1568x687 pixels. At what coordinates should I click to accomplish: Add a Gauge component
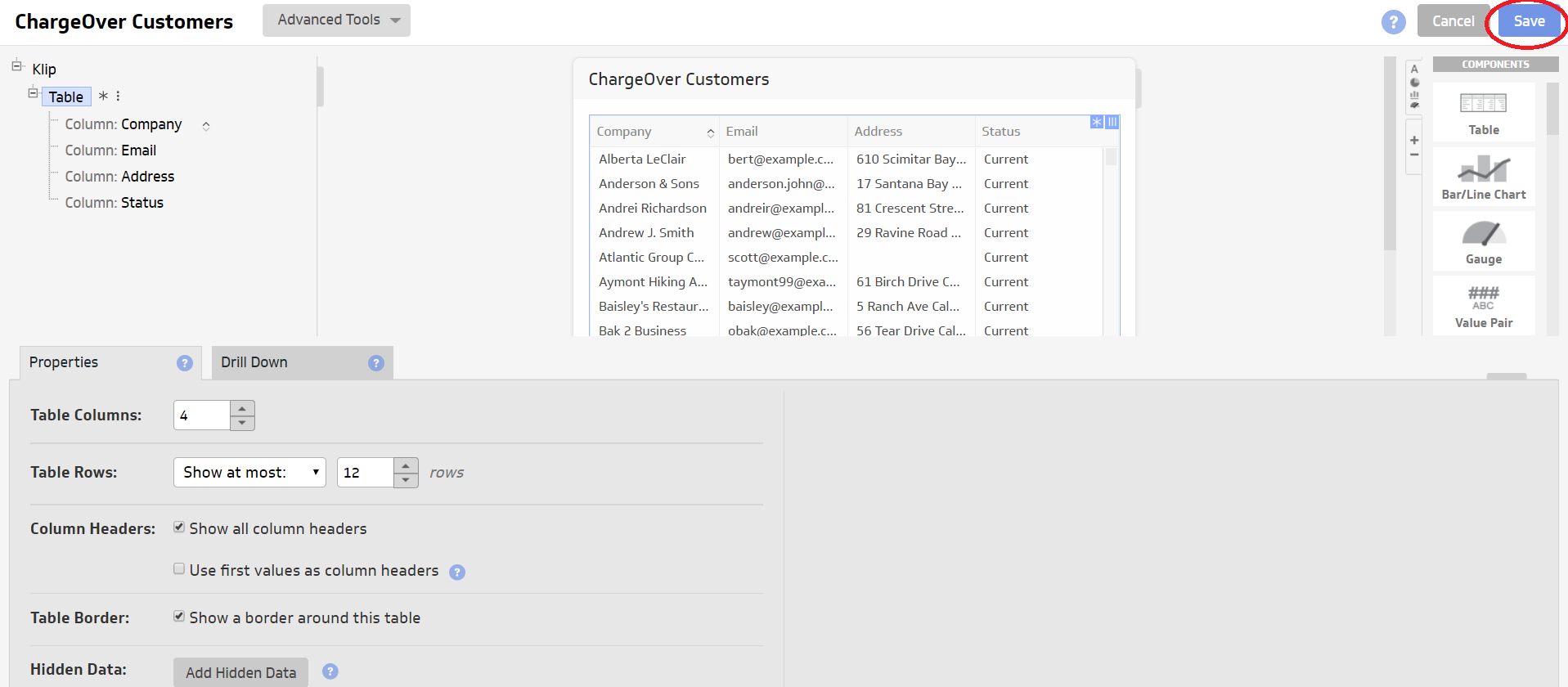[x=1484, y=241]
